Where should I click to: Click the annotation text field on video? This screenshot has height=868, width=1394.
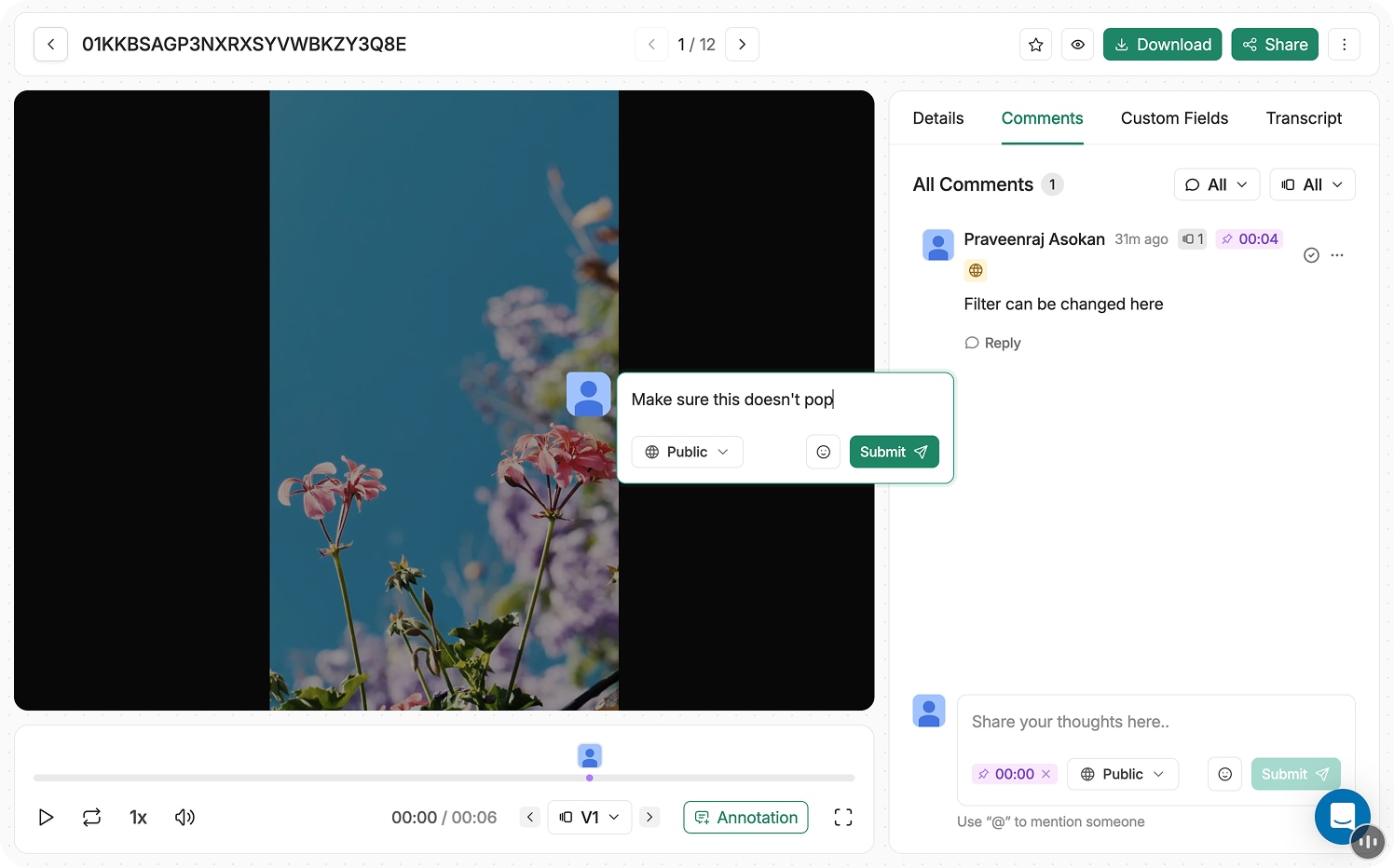(786, 400)
